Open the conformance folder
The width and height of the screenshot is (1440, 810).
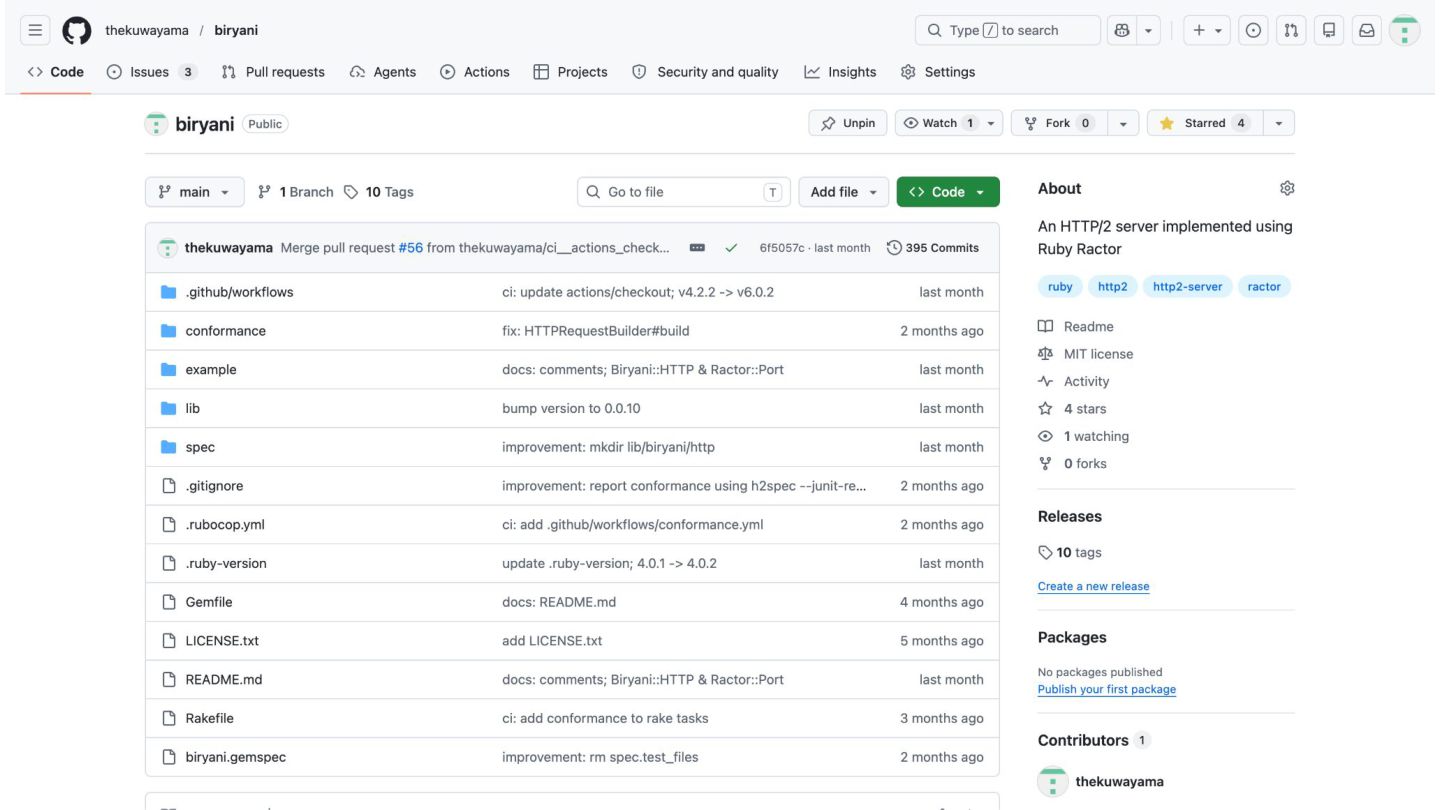tap(225, 331)
